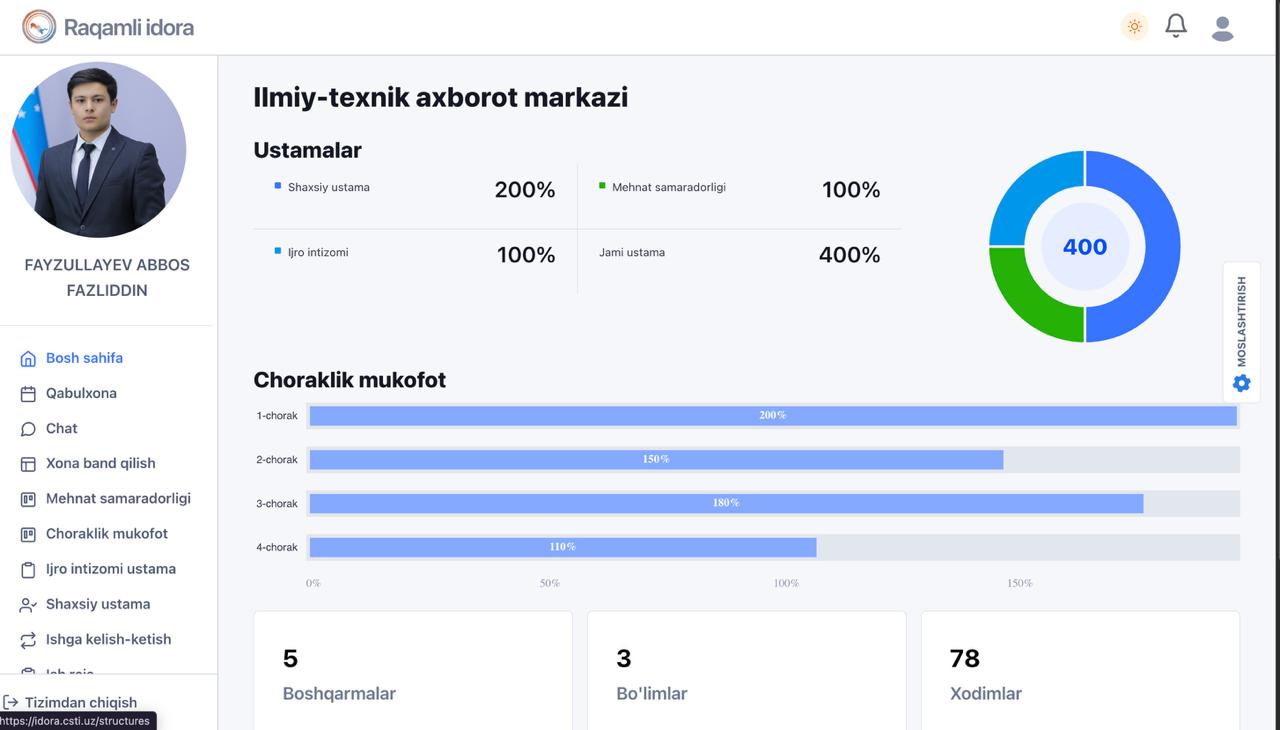The image size is (1280, 730).
Task: Open the Xodimlar card showing 78
Action: coord(1079,670)
